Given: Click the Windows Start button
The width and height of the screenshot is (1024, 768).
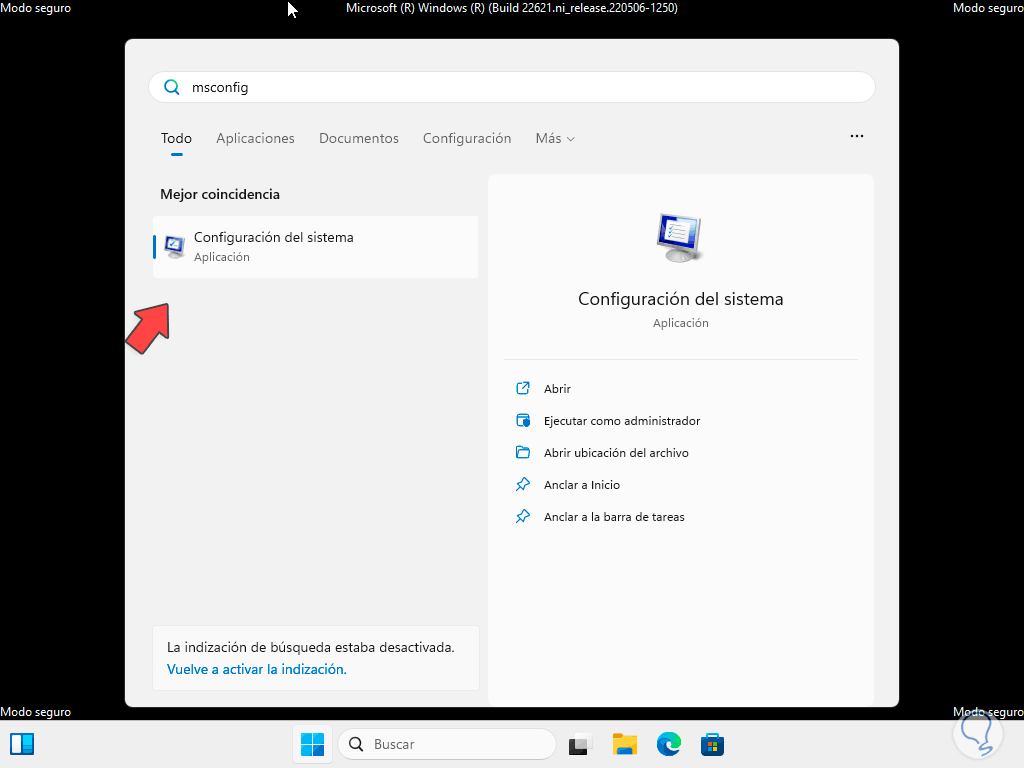Looking at the screenshot, I should coord(313,744).
